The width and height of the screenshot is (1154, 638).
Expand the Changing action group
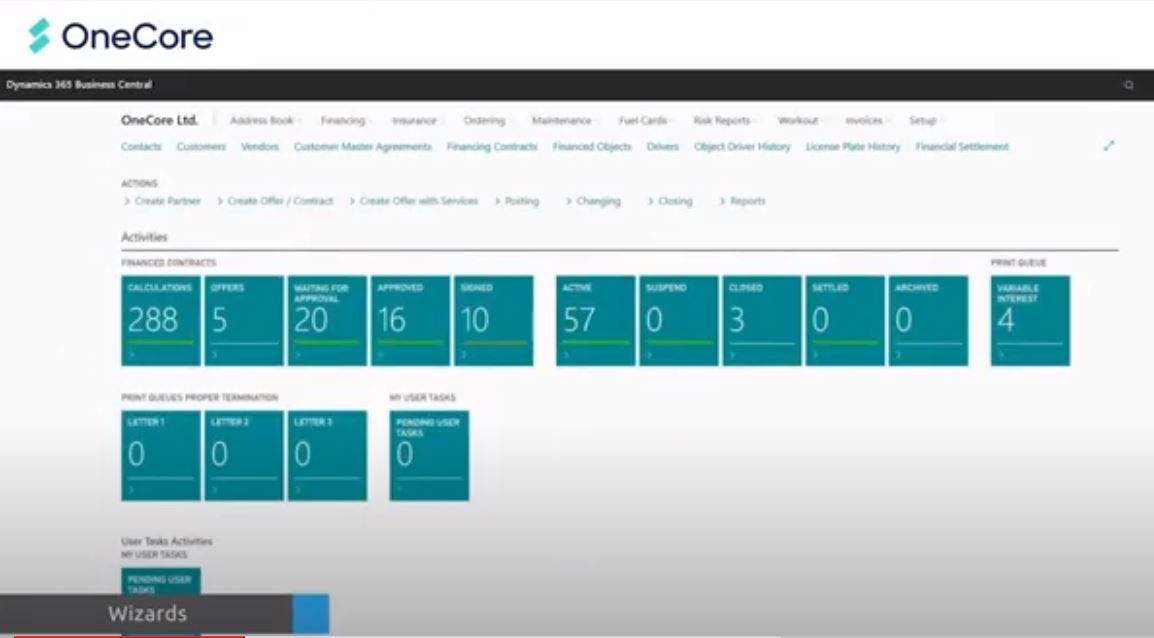point(593,201)
